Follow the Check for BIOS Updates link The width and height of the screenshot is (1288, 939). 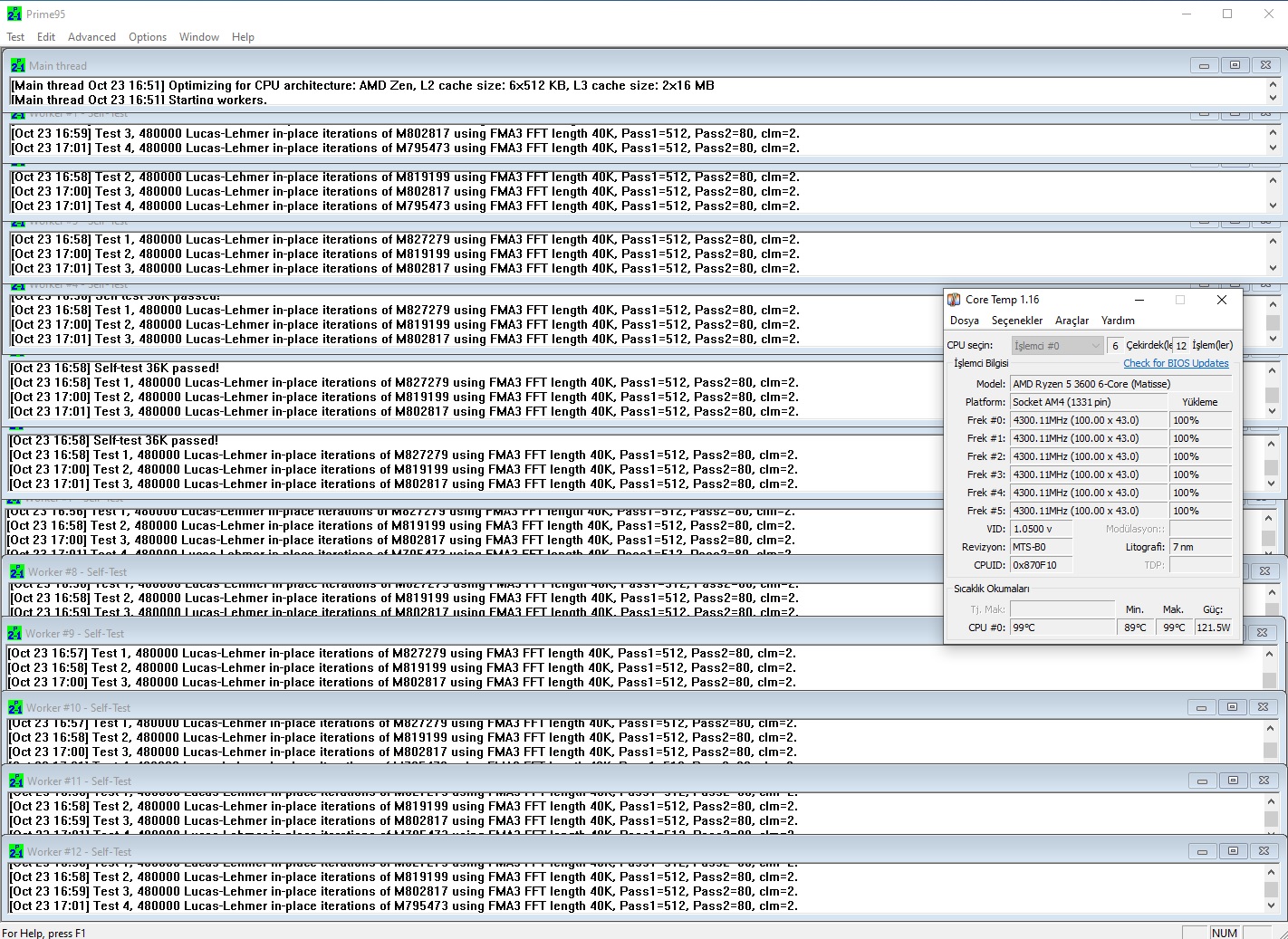pyautogui.click(x=1176, y=363)
